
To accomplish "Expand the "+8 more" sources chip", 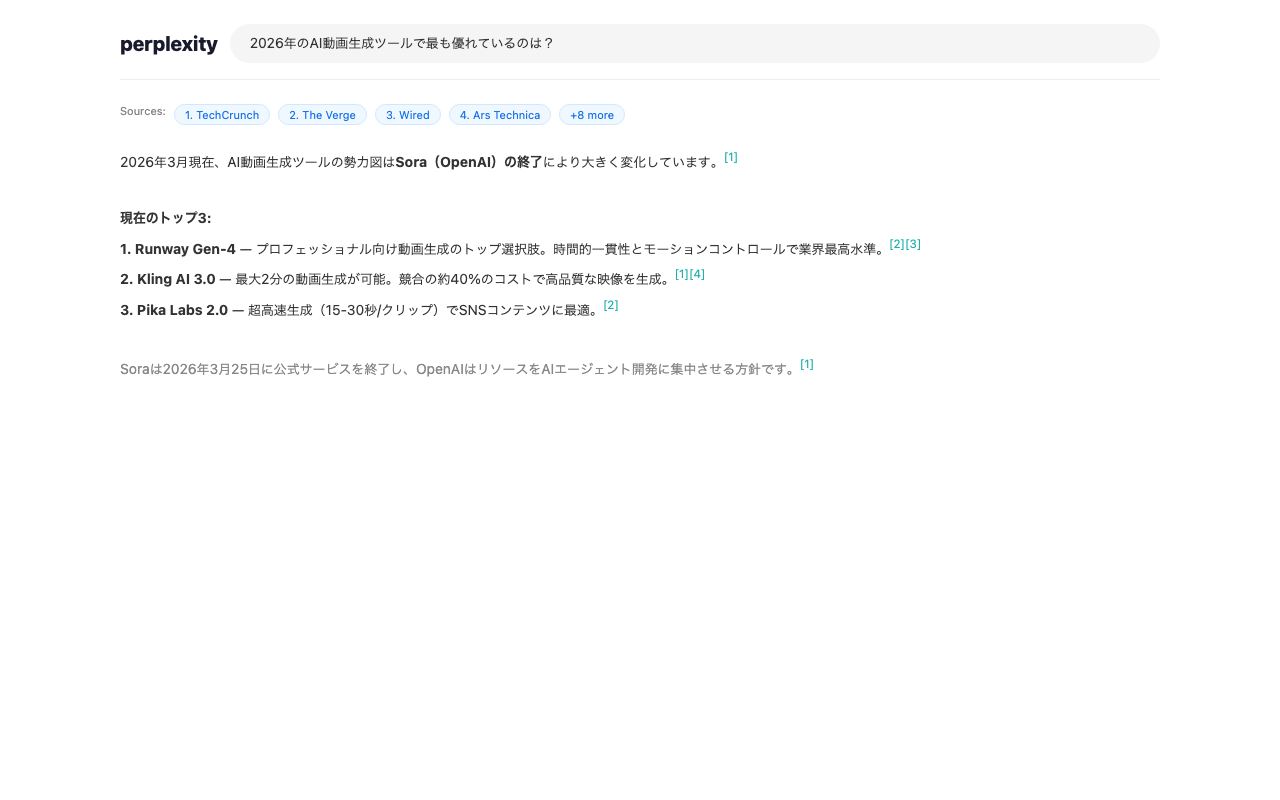I will point(591,115).
